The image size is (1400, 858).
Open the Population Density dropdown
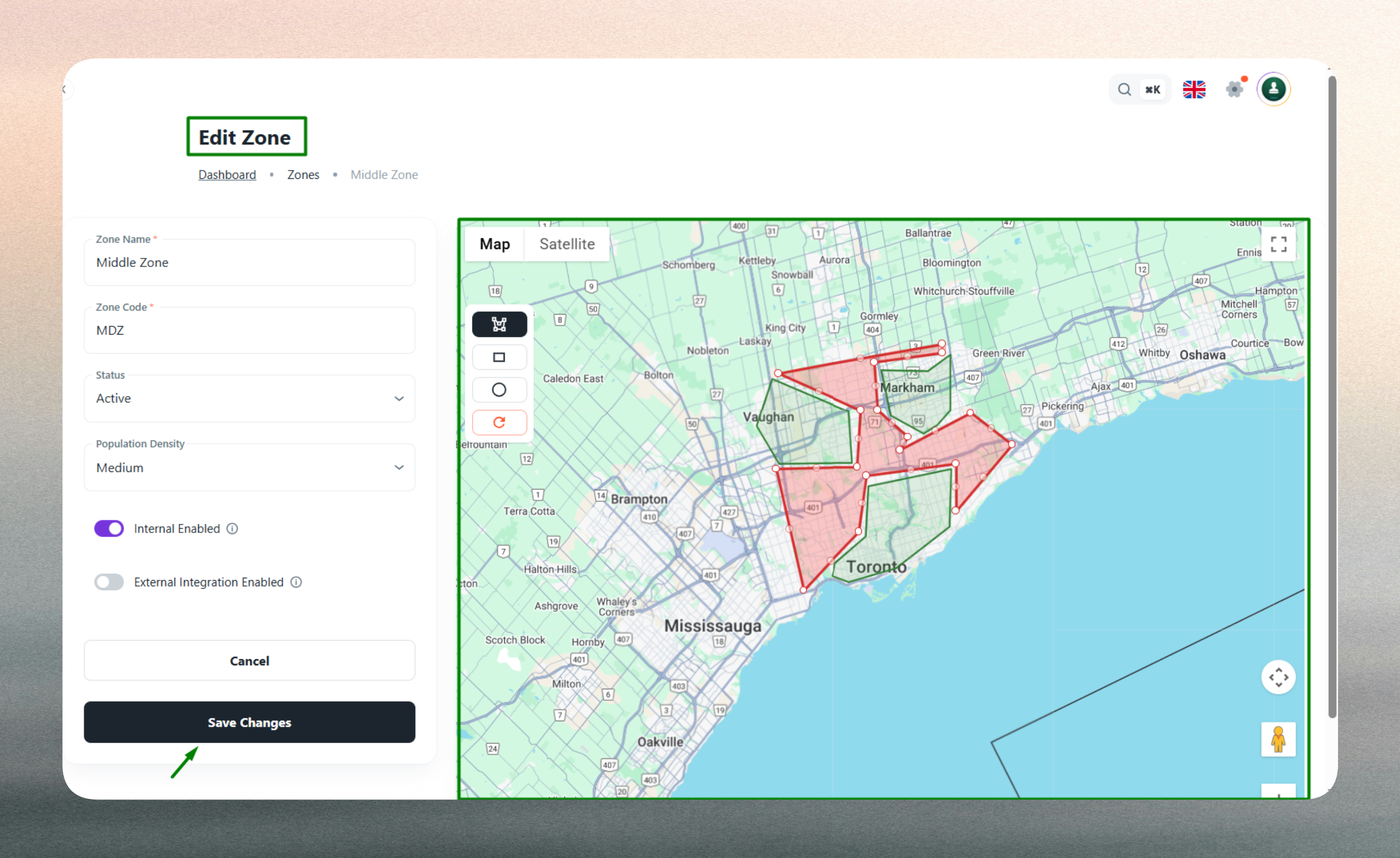pyautogui.click(x=249, y=468)
